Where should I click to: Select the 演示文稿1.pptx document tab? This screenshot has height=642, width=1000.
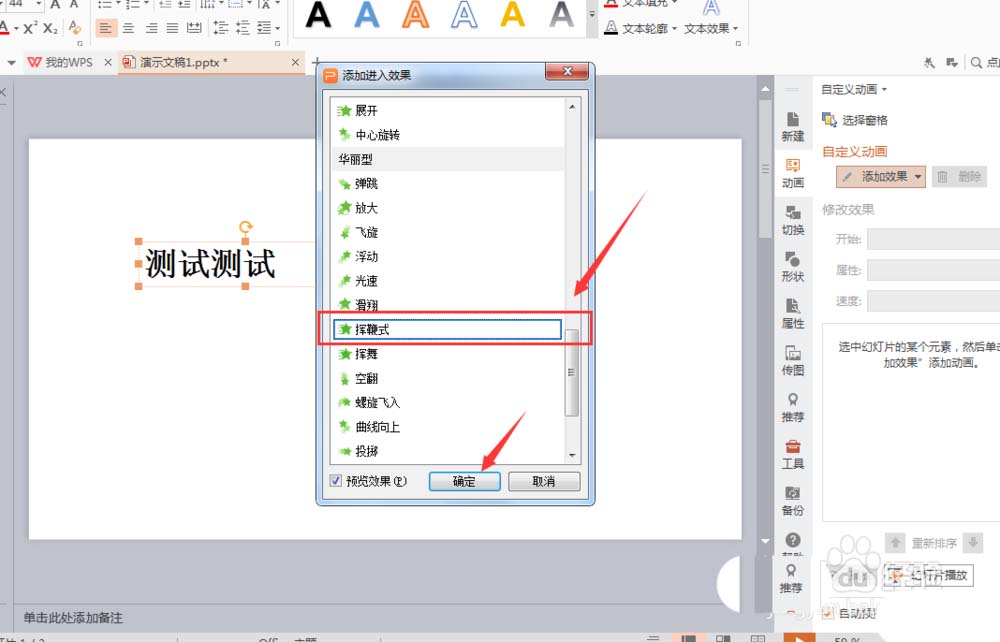[x=180, y=61]
